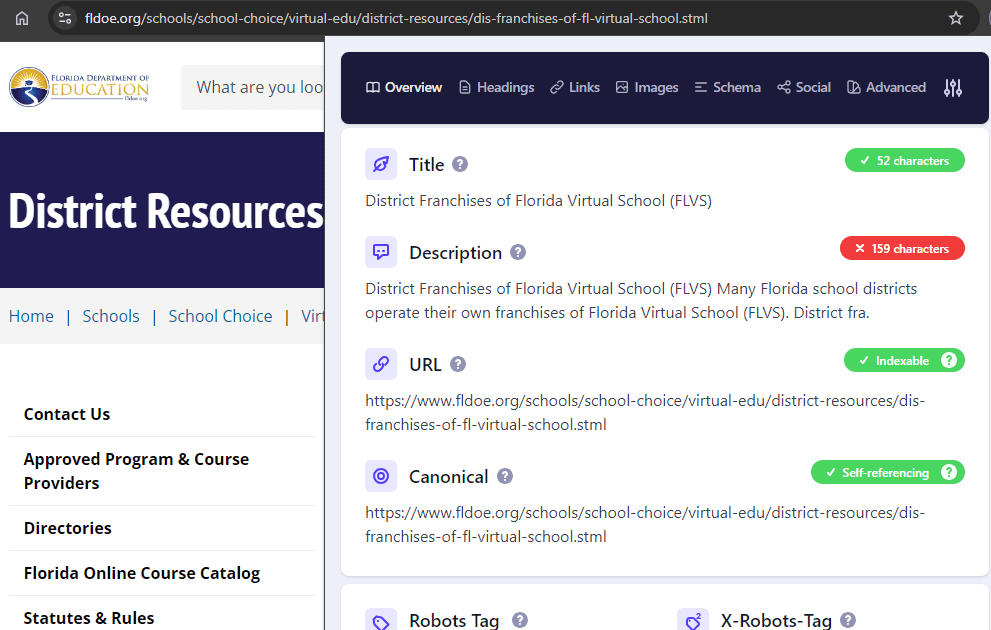Open the School Choice breadcrumb link
Image resolution: width=991 pixels, height=630 pixels.
pyautogui.click(x=220, y=316)
